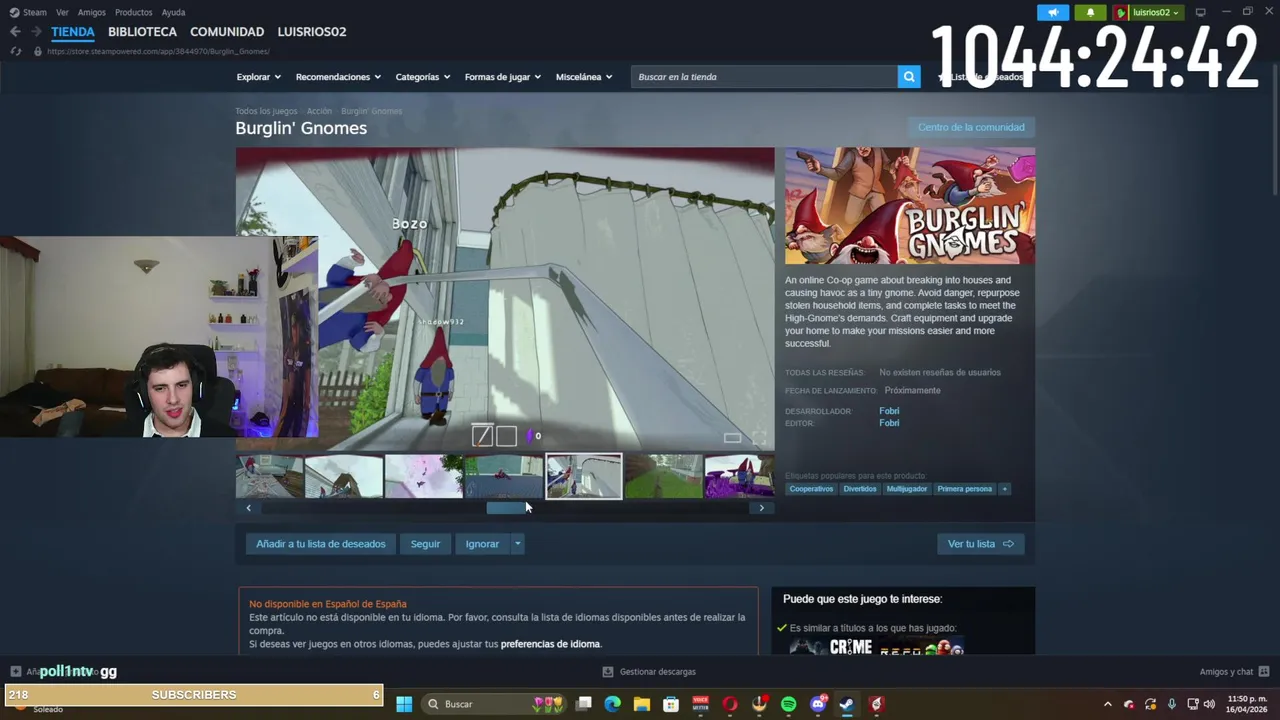Switch to Steam taskbar icon
The height and width of the screenshot is (720, 1280).
pos(847,704)
